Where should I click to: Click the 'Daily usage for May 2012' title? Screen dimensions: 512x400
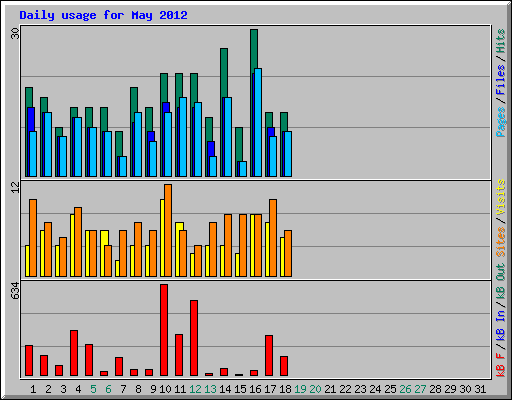103,15
